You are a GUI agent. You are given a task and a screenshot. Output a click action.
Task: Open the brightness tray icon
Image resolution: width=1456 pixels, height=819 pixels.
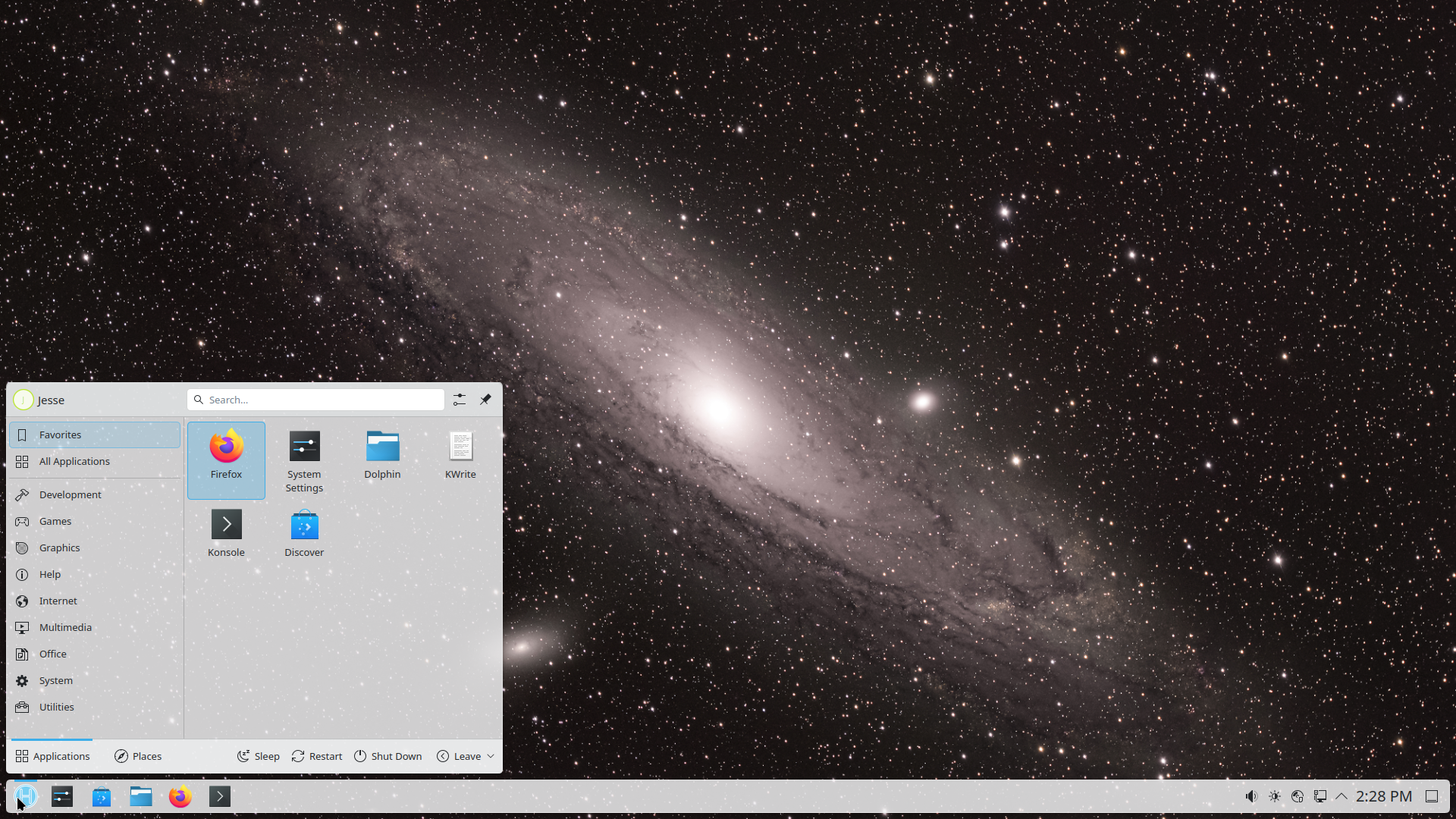[x=1275, y=796]
